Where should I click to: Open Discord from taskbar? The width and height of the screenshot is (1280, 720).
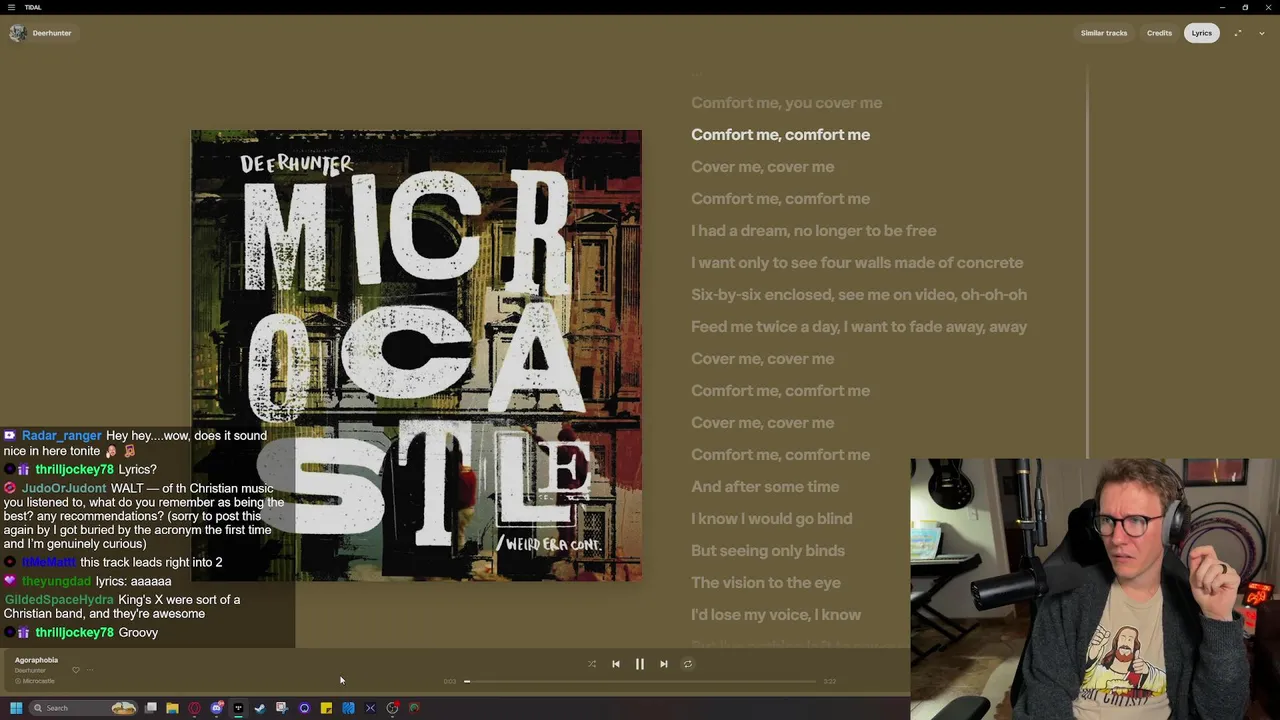point(216,708)
